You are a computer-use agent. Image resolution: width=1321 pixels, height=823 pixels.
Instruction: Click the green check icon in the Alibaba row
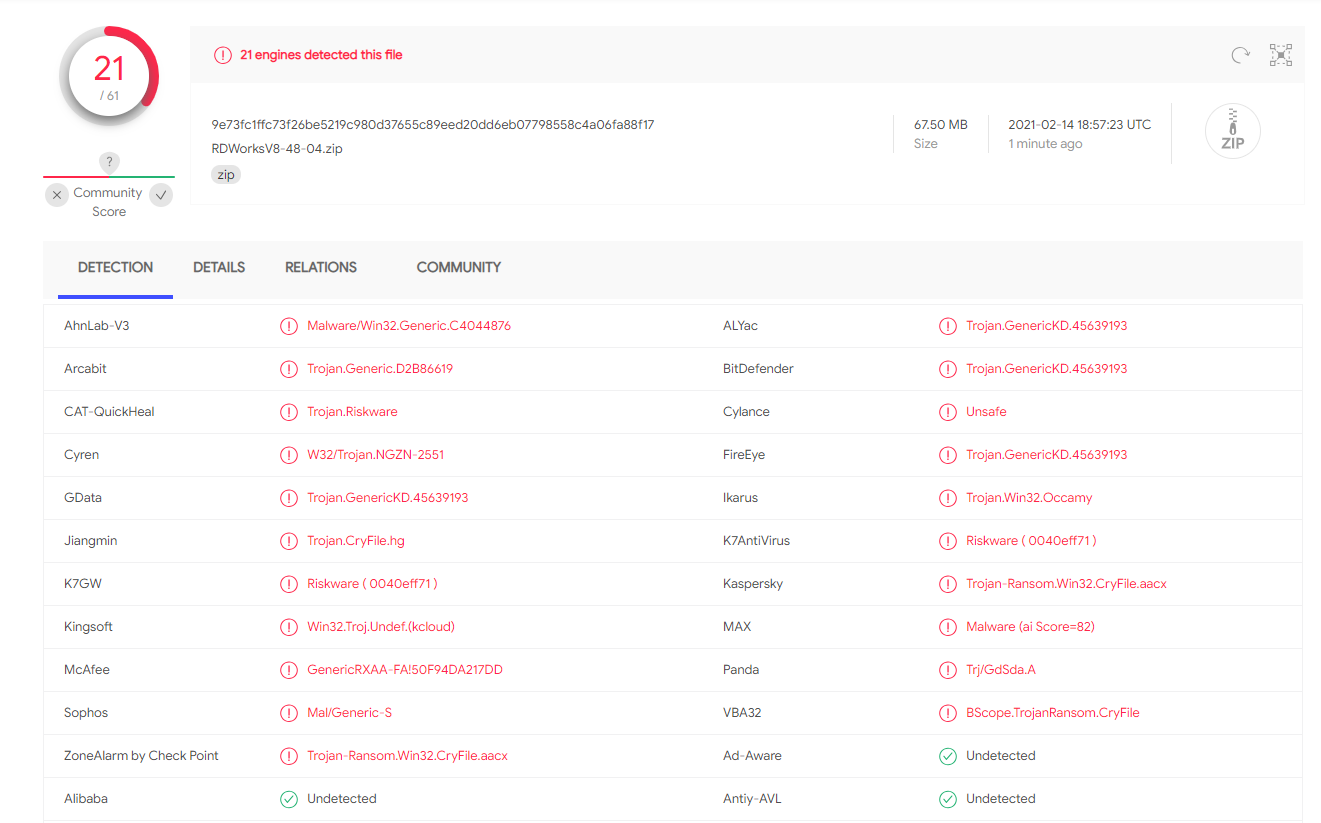pyautogui.click(x=289, y=799)
